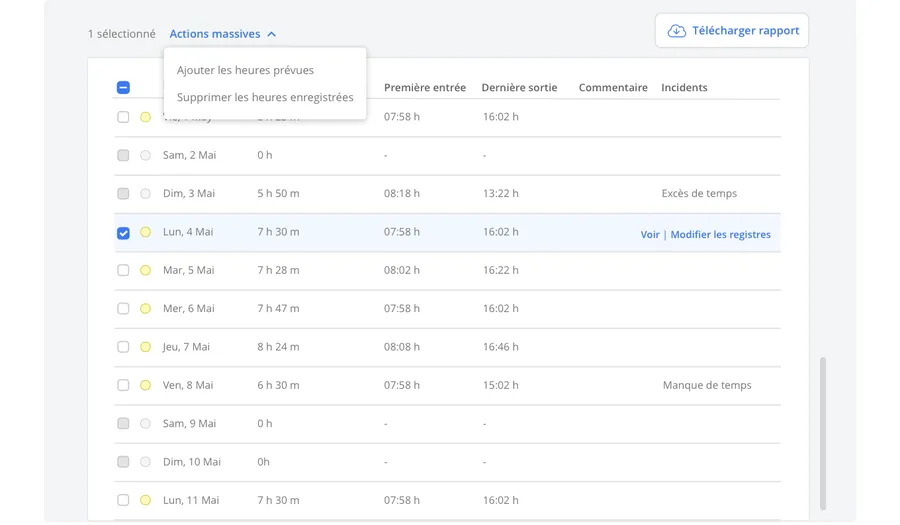This screenshot has width=900, height=525.
Task: Click yellow status dot for Lun, 11 Mai
Action: pyautogui.click(x=145, y=500)
